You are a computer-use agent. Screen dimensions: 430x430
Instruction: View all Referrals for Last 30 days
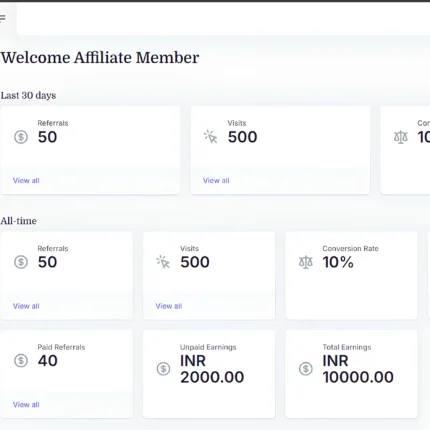pyautogui.click(x=26, y=180)
